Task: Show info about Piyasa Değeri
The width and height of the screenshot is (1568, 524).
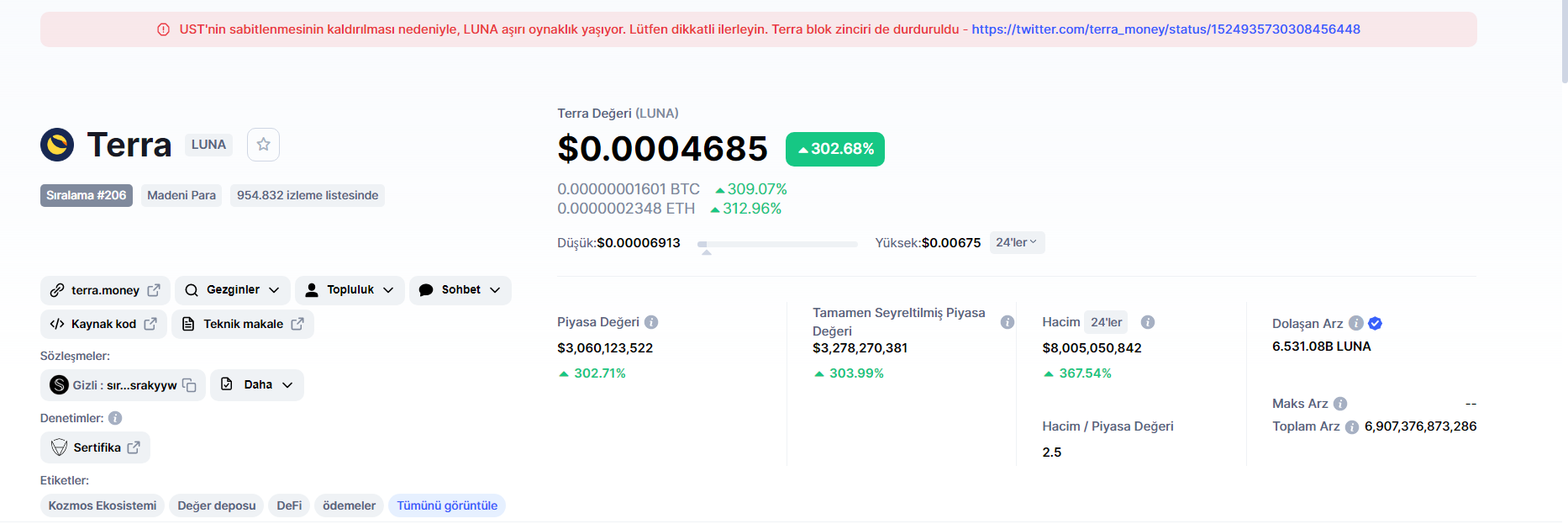Action: [x=651, y=322]
